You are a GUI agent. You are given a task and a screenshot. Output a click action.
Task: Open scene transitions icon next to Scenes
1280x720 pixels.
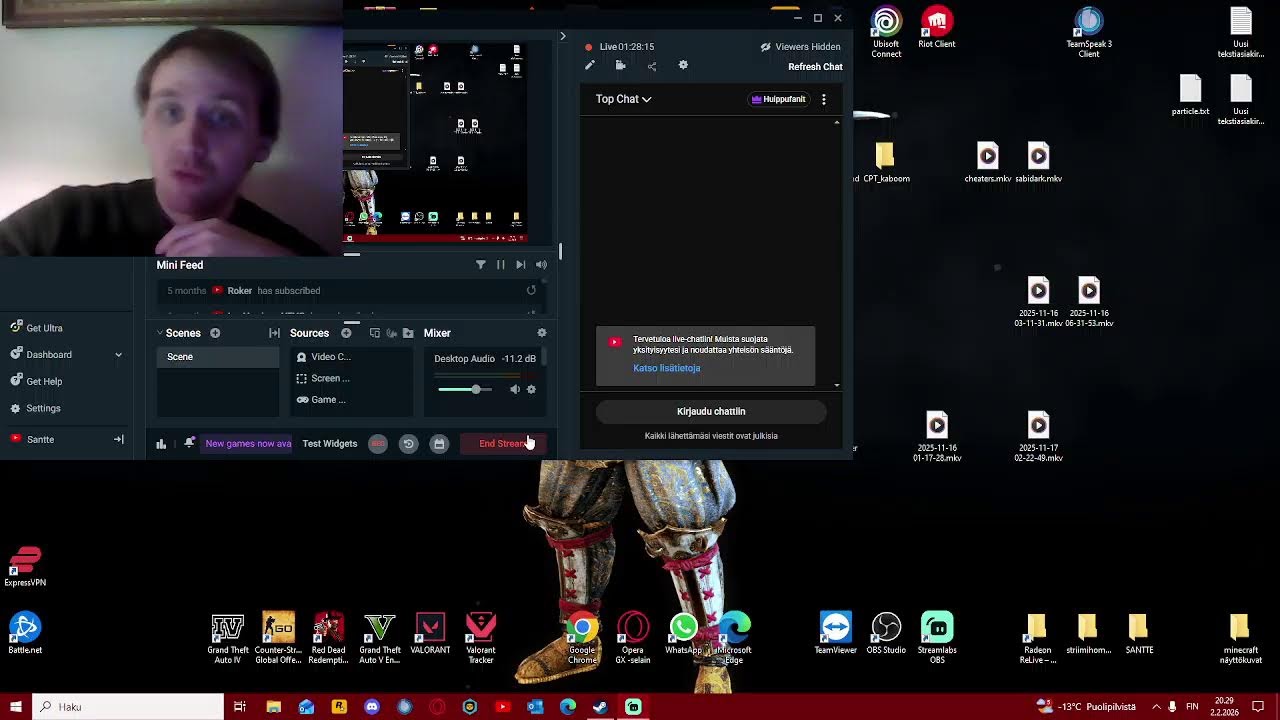[x=274, y=333]
